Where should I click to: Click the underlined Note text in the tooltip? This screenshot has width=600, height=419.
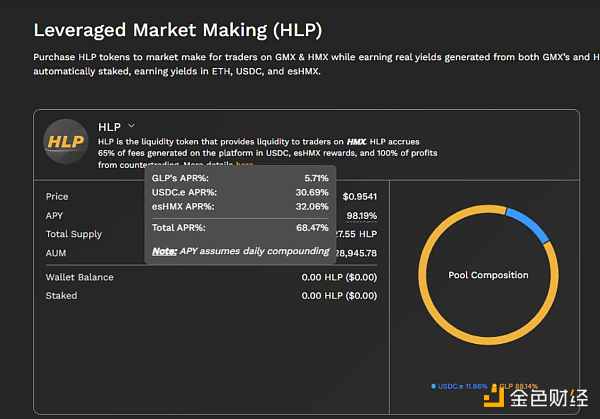click(x=164, y=251)
